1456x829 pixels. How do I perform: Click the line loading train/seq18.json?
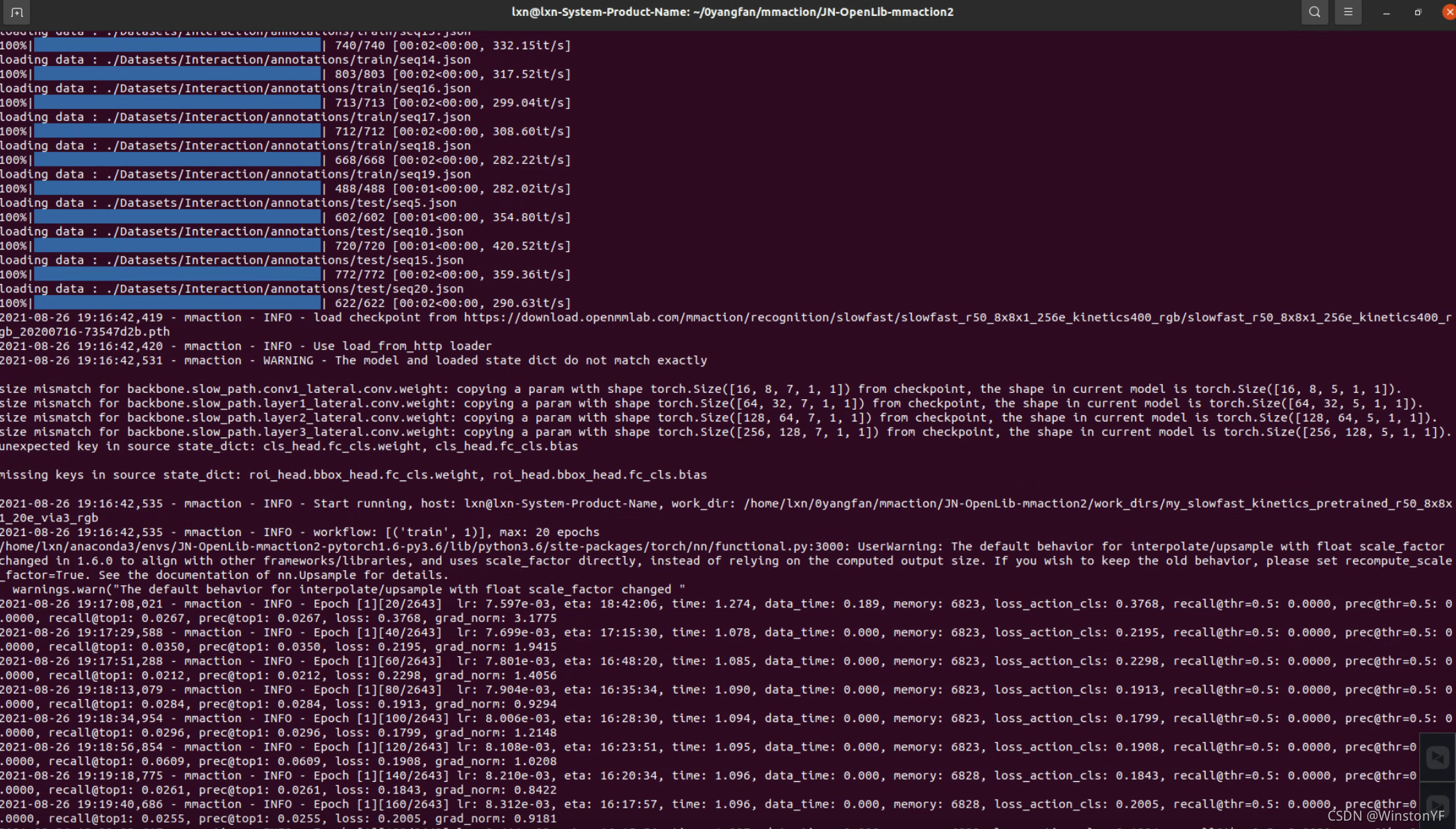coord(235,146)
